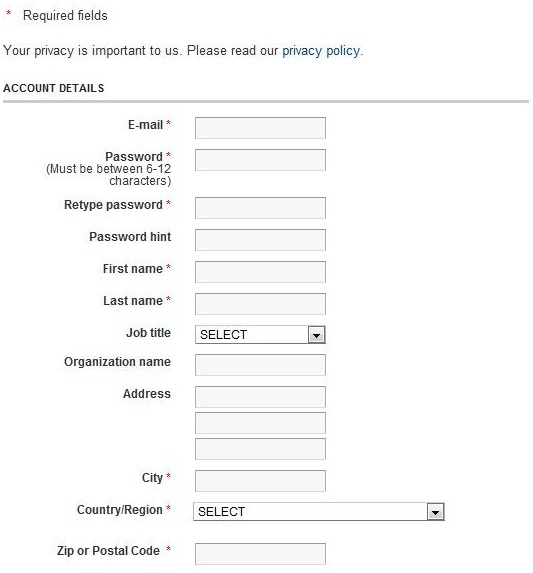533x573 pixels.
Task: Expand the Country/Region dropdown
Action: tap(319, 512)
